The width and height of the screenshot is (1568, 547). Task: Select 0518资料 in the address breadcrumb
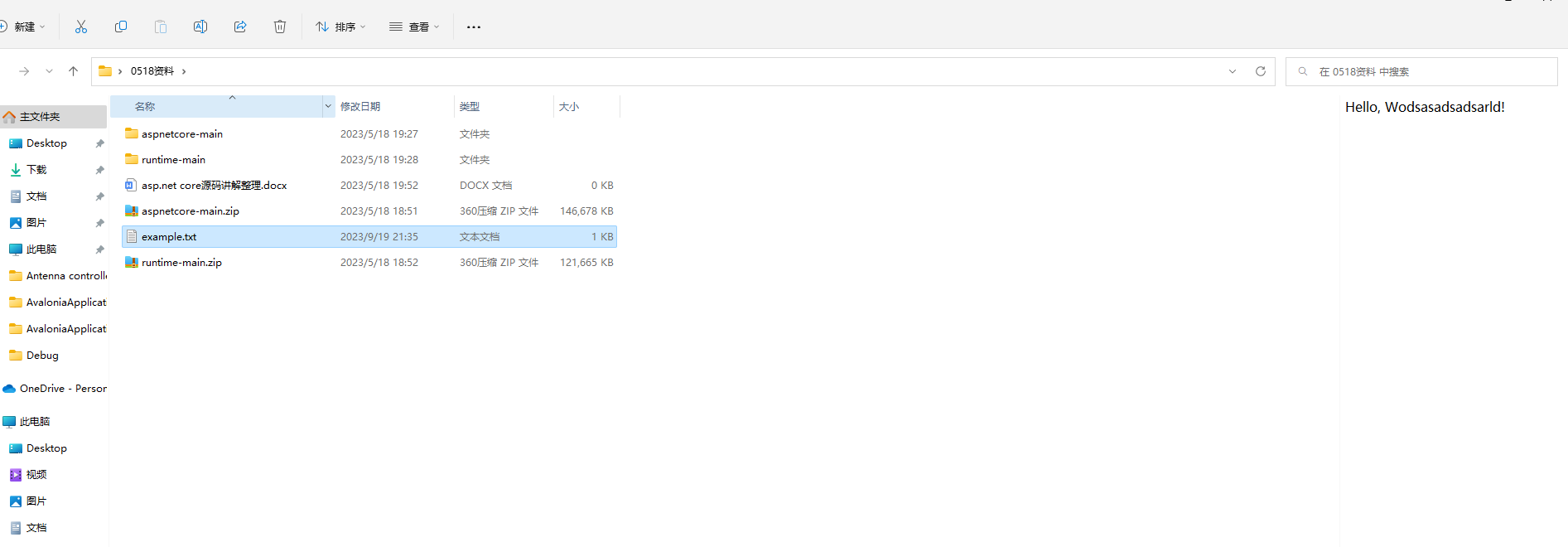[152, 71]
